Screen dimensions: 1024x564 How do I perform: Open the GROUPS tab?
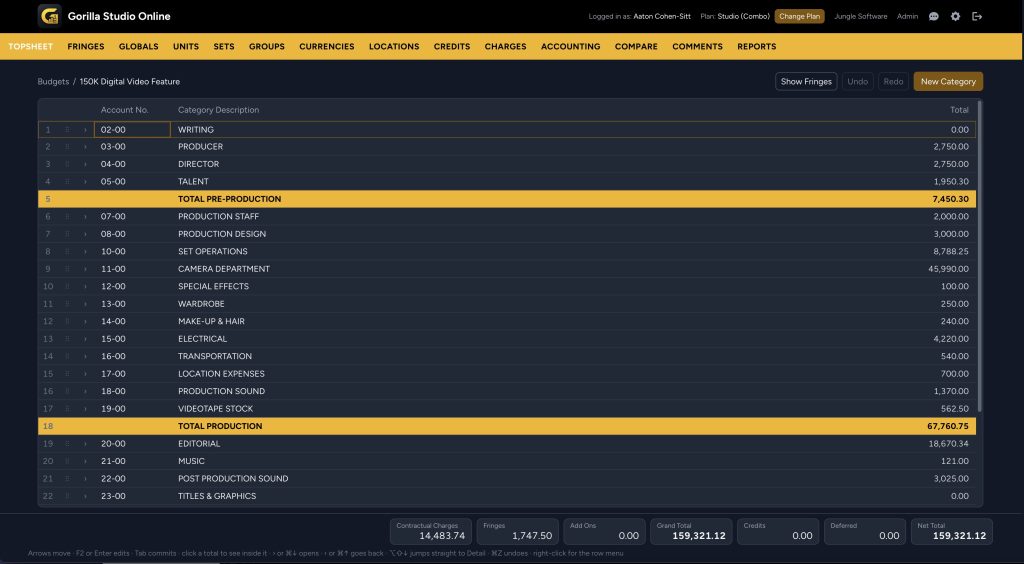point(266,46)
